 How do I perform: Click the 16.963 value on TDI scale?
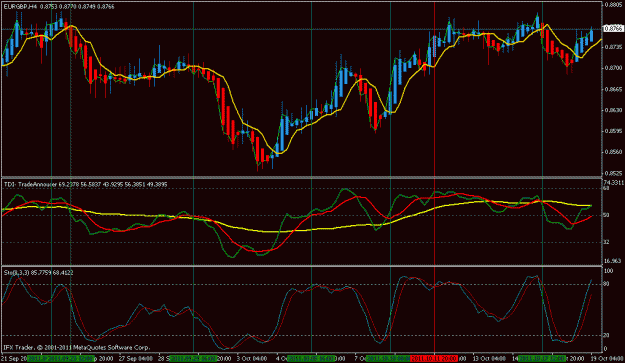(613, 261)
